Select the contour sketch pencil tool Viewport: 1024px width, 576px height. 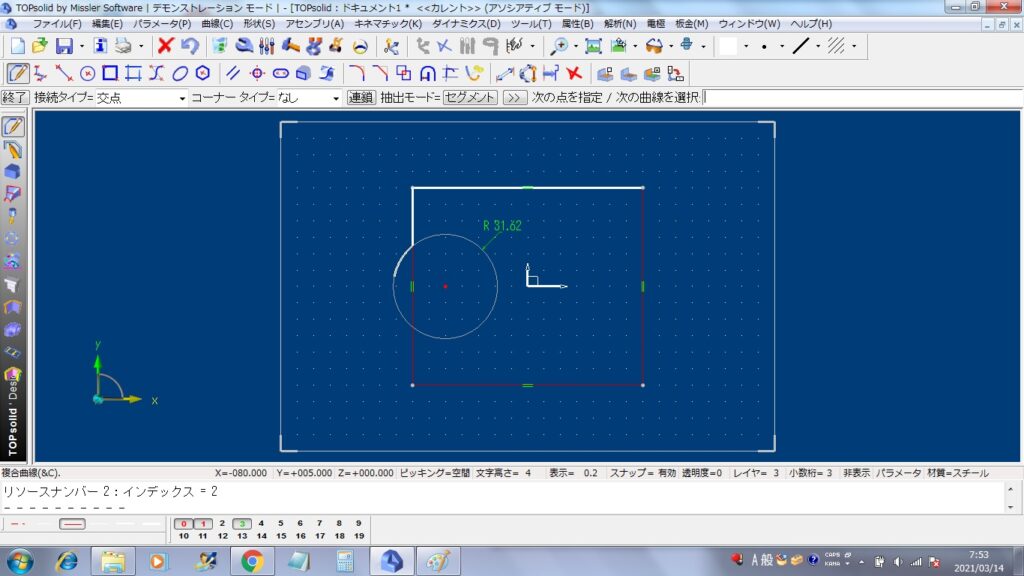[x=18, y=73]
